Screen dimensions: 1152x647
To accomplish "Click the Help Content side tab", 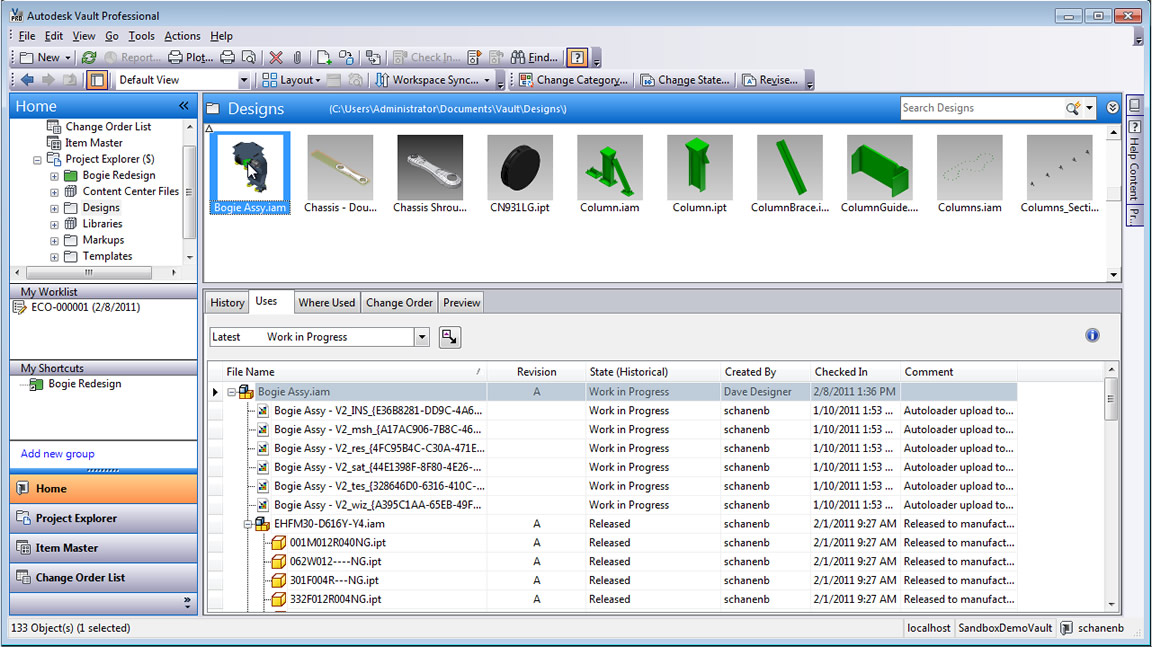I will pos(1134,160).
